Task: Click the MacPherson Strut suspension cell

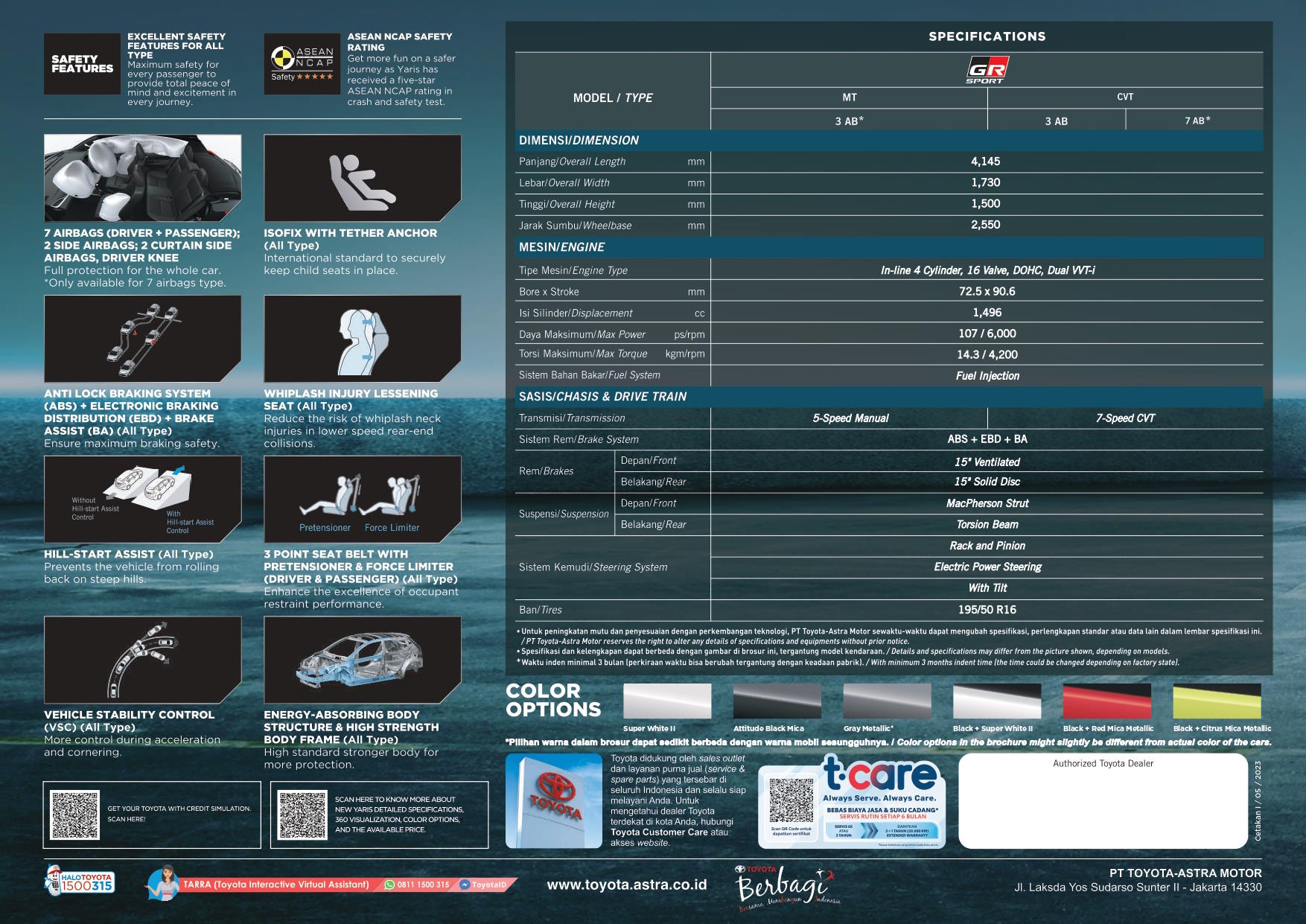Action: point(987,503)
